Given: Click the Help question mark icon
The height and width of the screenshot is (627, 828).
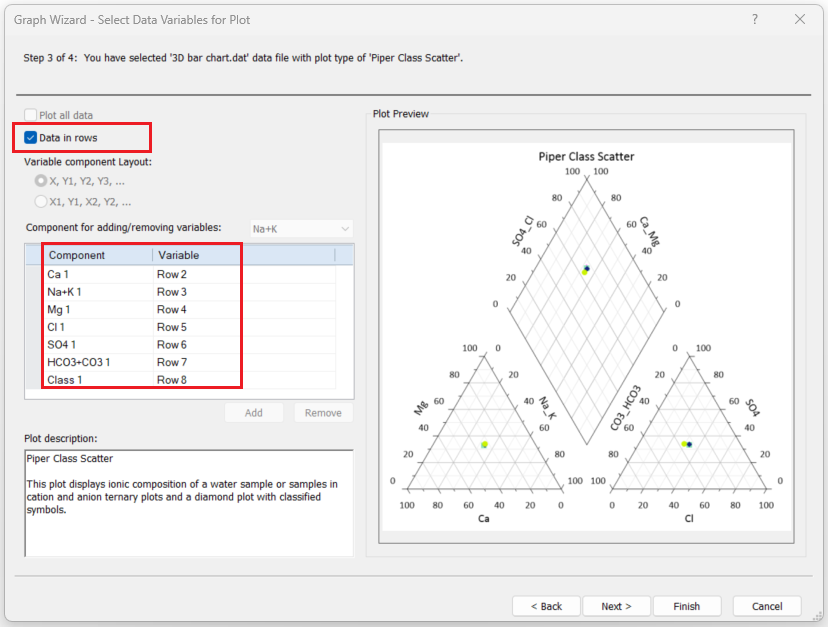Looking at the screenshot, I should 755,19.
